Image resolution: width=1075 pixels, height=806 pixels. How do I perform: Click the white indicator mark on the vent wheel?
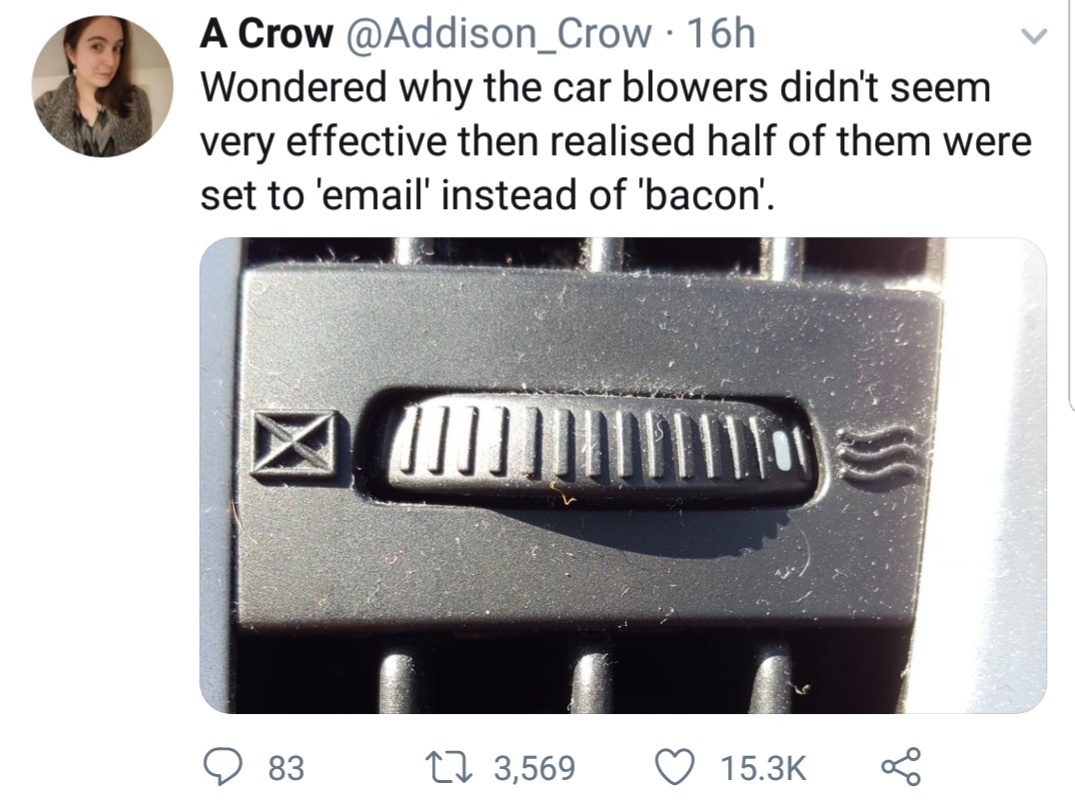[x=782, y=452]
